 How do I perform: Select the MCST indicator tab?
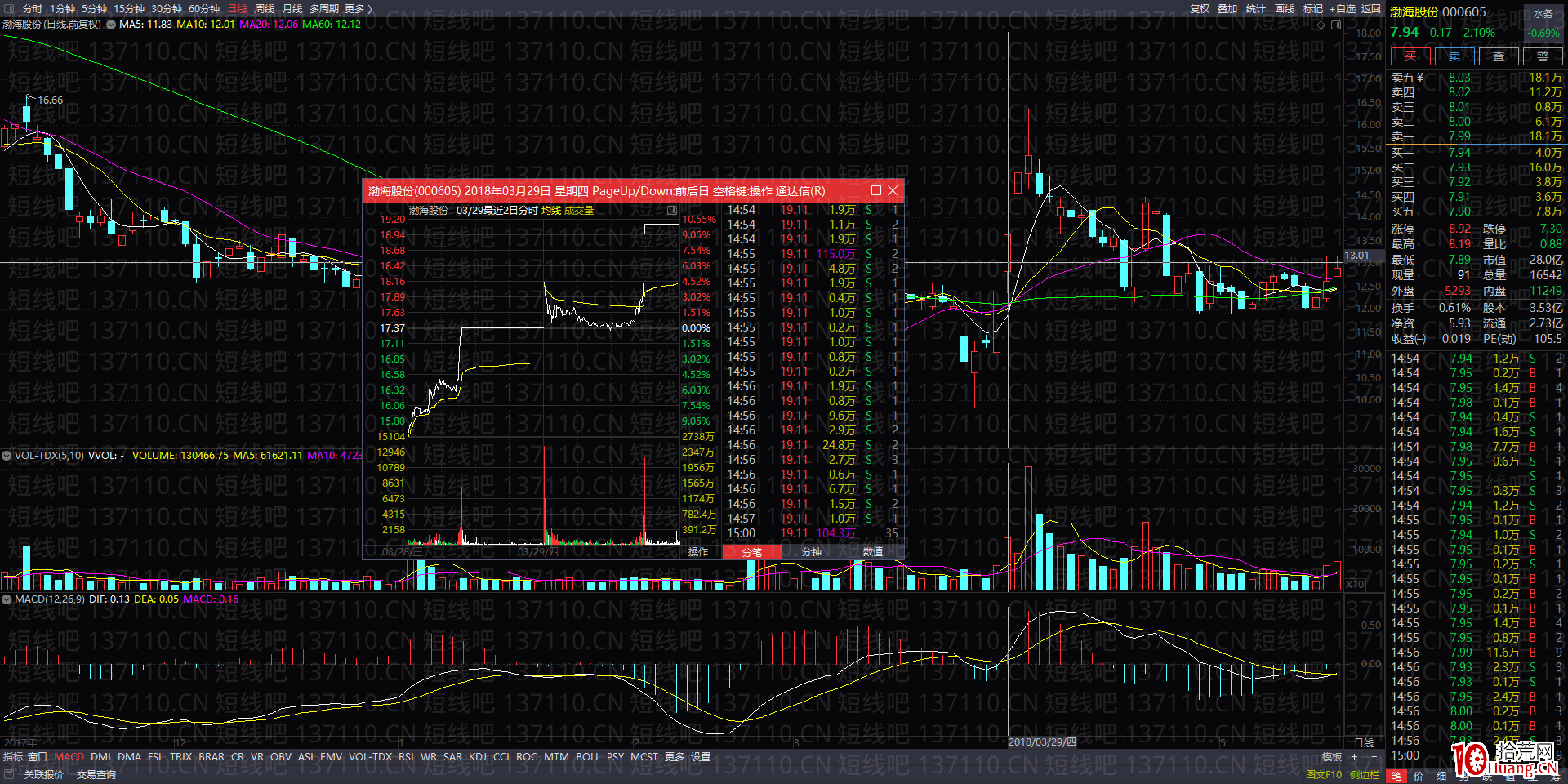644,757
